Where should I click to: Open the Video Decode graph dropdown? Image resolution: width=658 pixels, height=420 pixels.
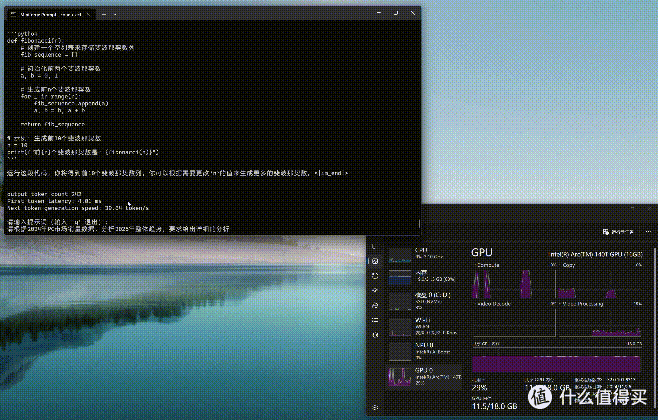(492, 304)
